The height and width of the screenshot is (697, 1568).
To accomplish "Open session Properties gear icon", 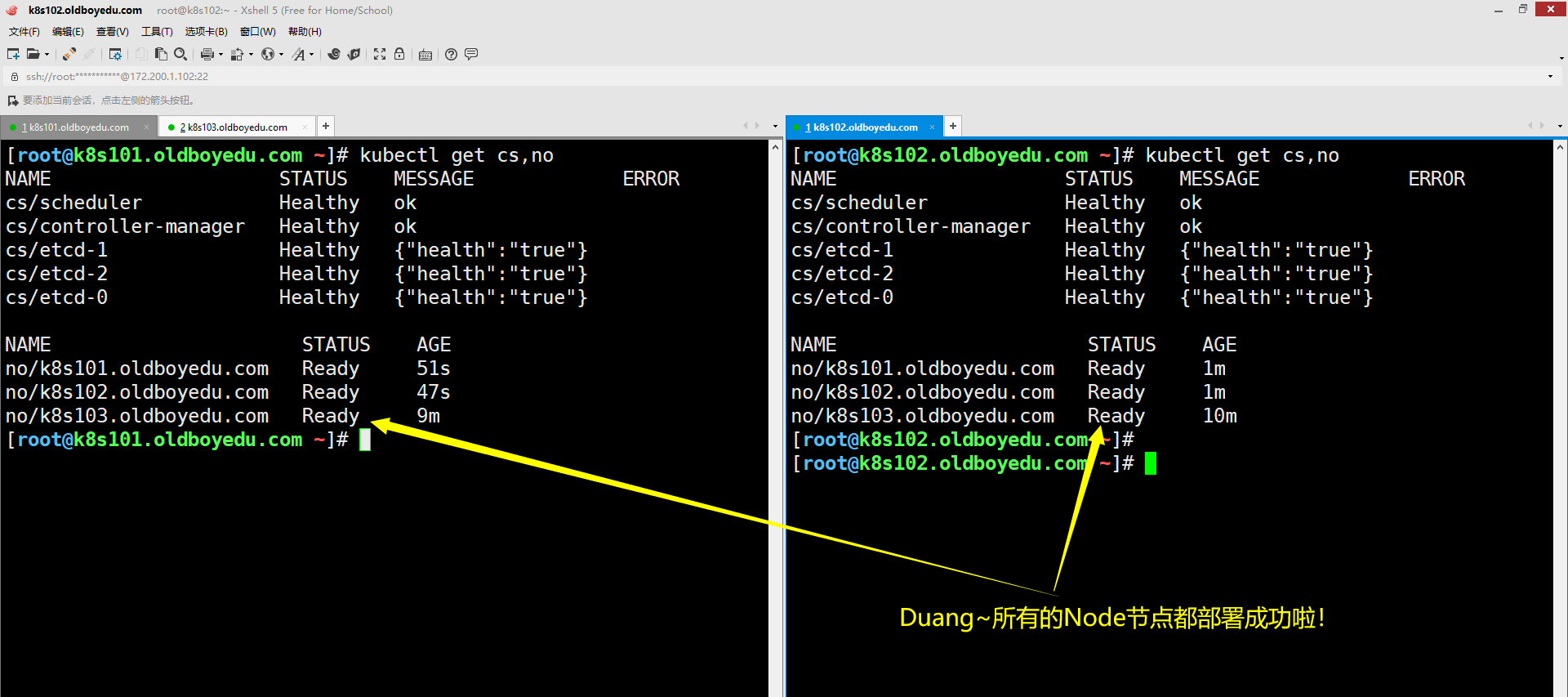I will coord(115,54).
